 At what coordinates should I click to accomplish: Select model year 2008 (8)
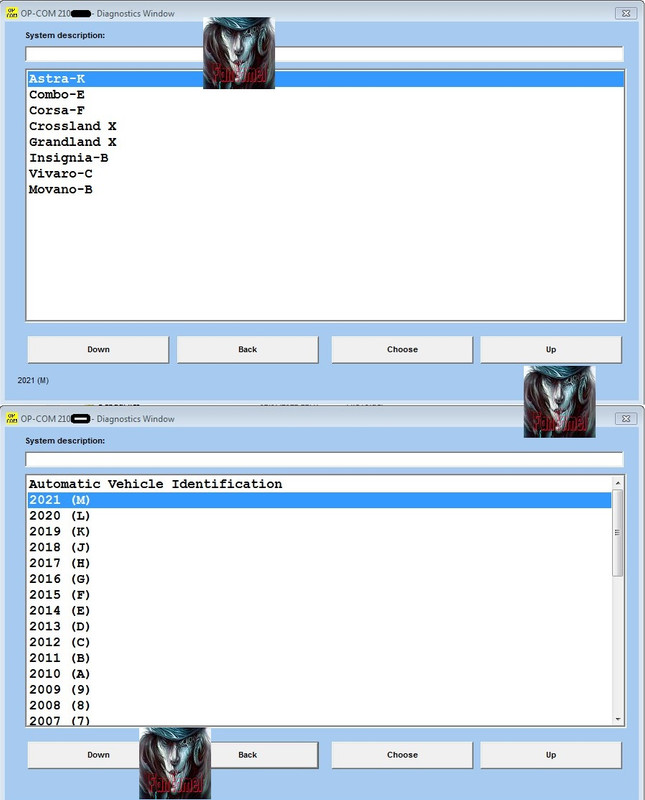click(x=59, y=706)
